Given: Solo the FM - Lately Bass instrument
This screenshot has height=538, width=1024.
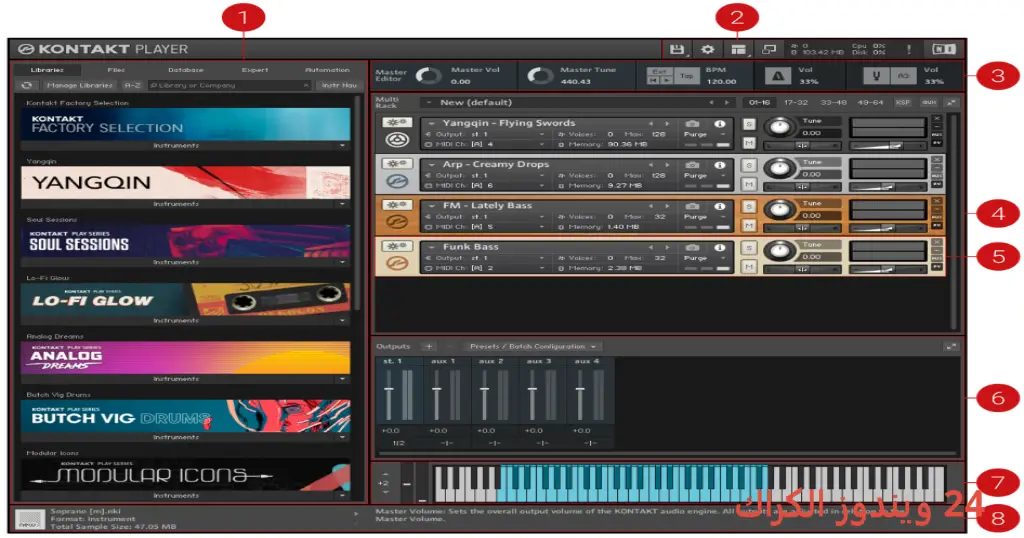Looking at the screenshot, I should [x=749, y=207].
